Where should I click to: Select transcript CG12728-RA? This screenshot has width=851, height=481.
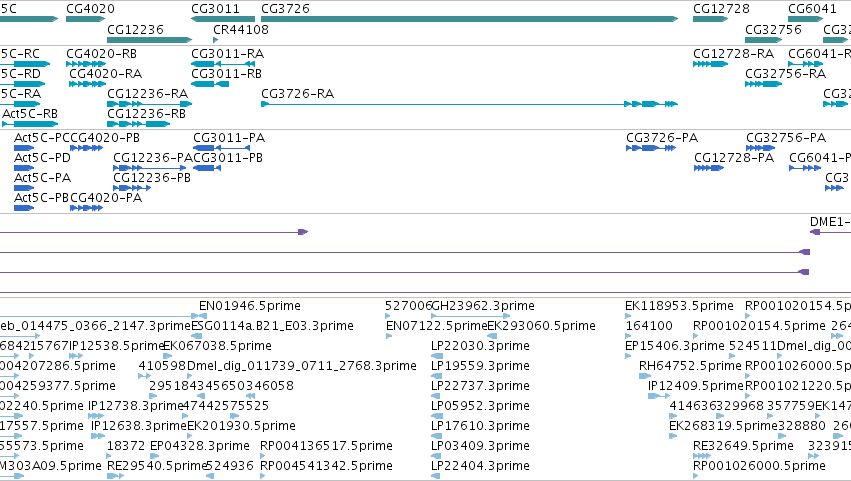click(733, 54)
